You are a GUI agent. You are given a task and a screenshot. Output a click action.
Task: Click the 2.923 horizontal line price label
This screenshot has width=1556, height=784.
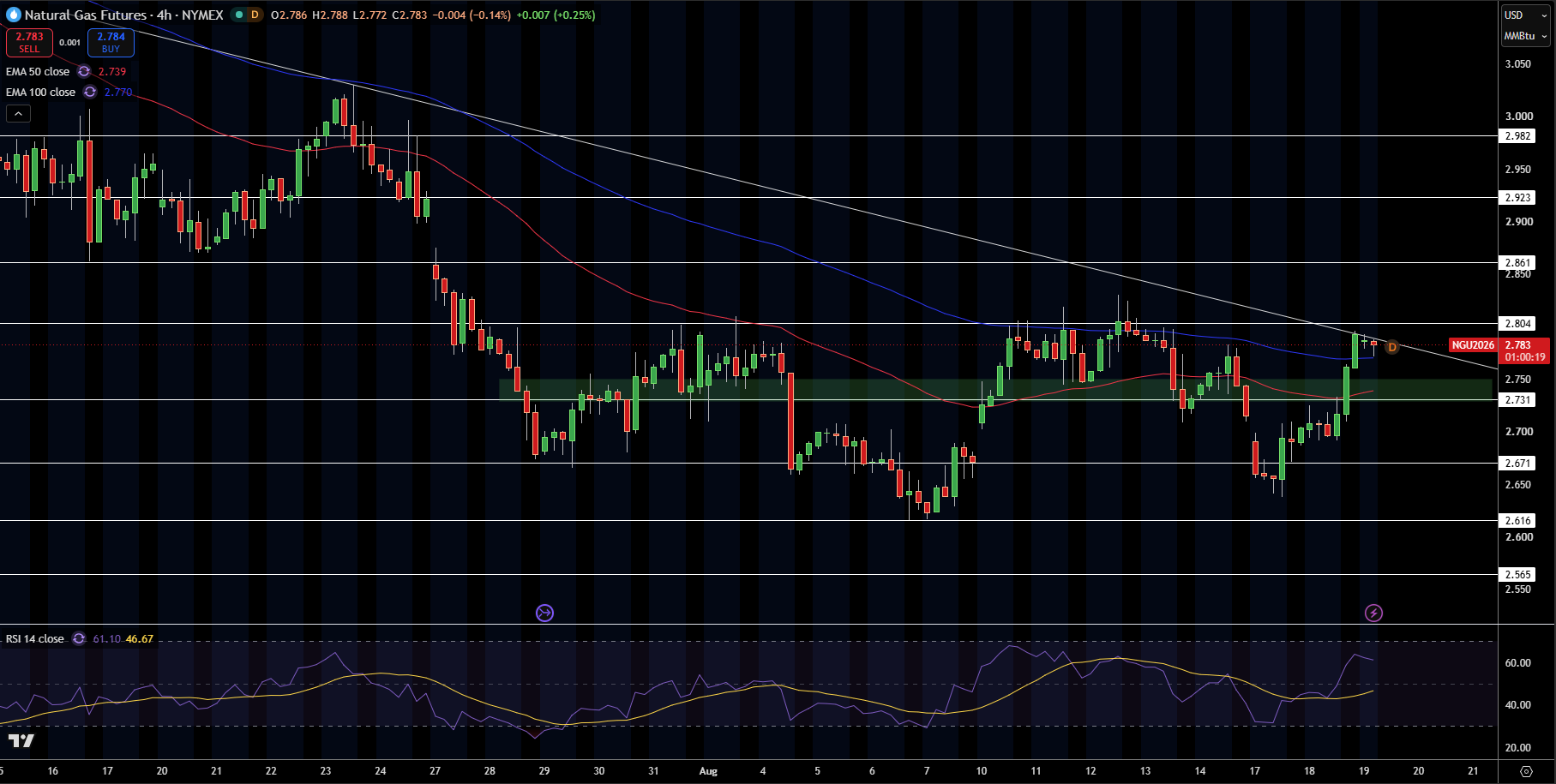[1517, 198]
